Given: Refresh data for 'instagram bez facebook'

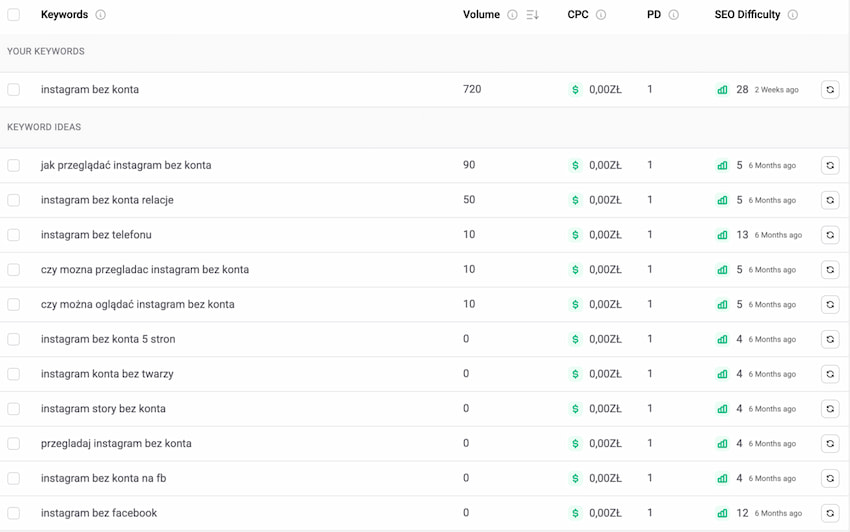Looking at the screenshot, I should coord(830,512).
